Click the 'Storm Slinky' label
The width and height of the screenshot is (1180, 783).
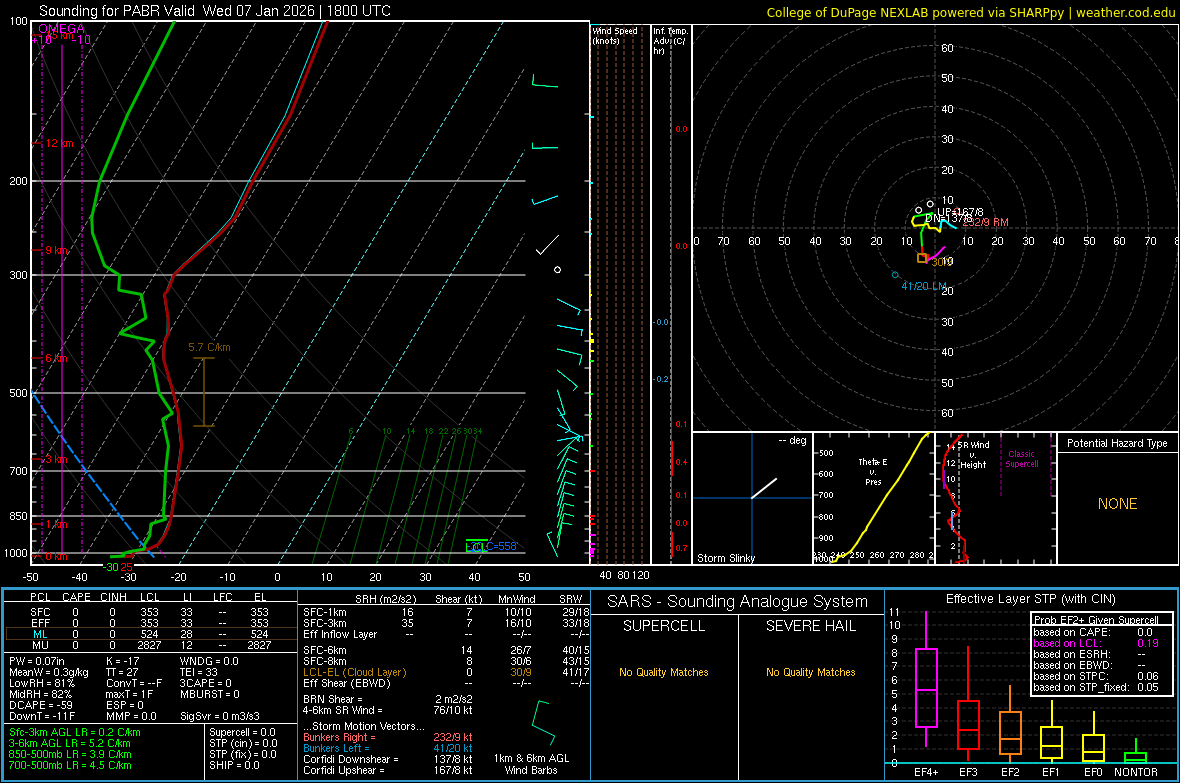coord(725,558)
